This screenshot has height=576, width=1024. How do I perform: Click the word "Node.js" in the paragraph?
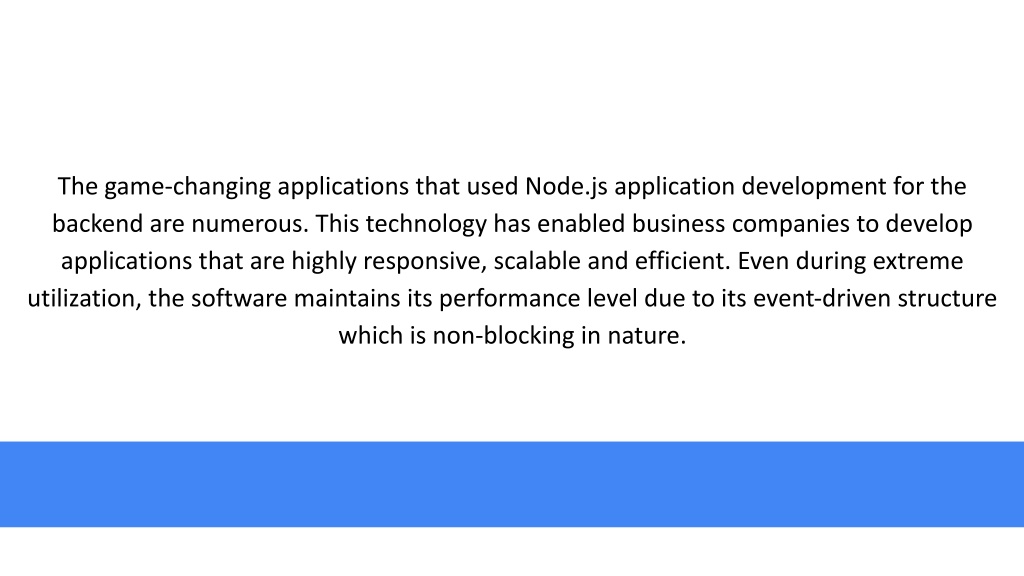[x=566, y=187]
